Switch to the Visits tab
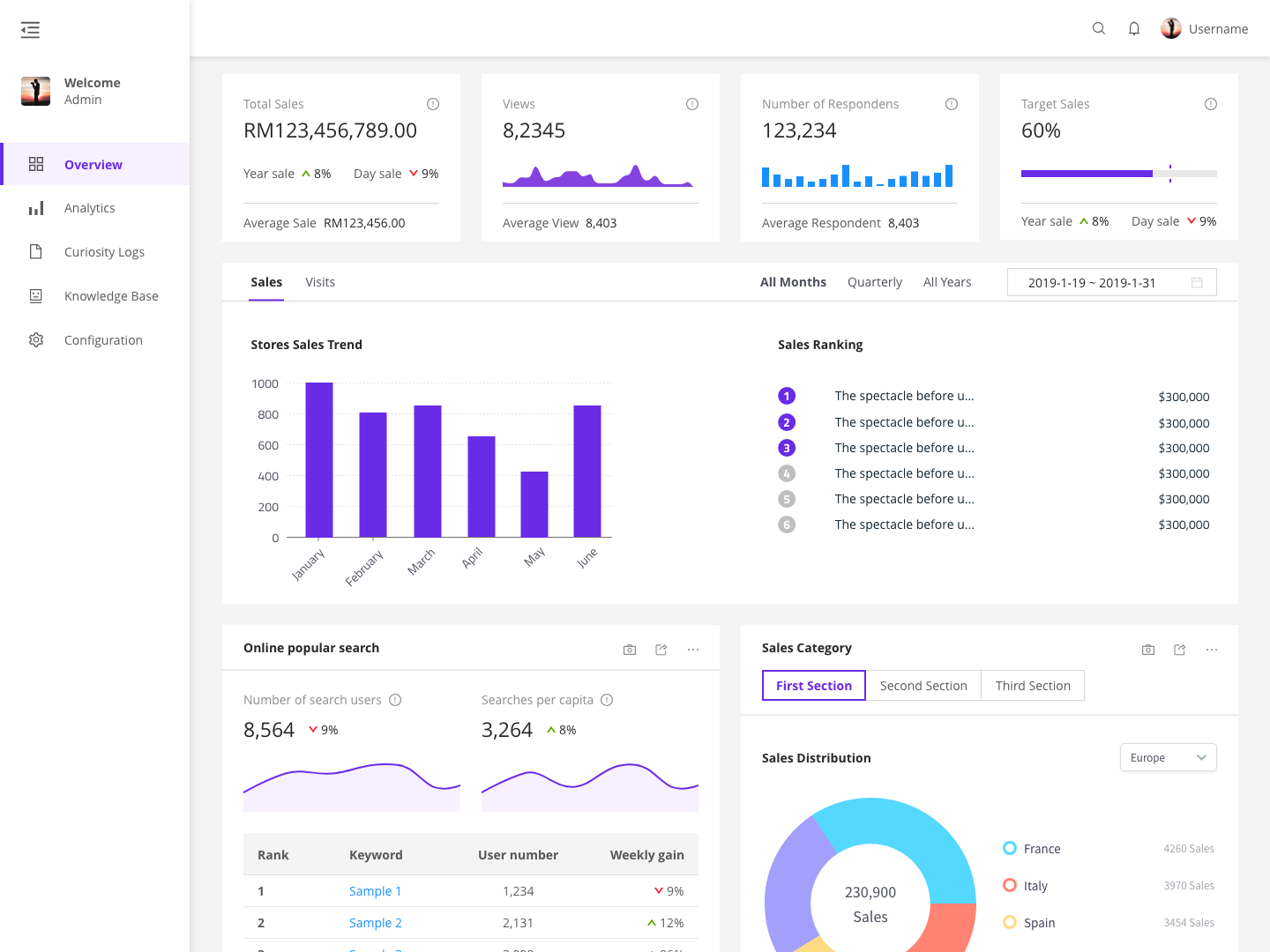Image resolution: width=1270 pixels, height=952 pixels. [320, 281]
